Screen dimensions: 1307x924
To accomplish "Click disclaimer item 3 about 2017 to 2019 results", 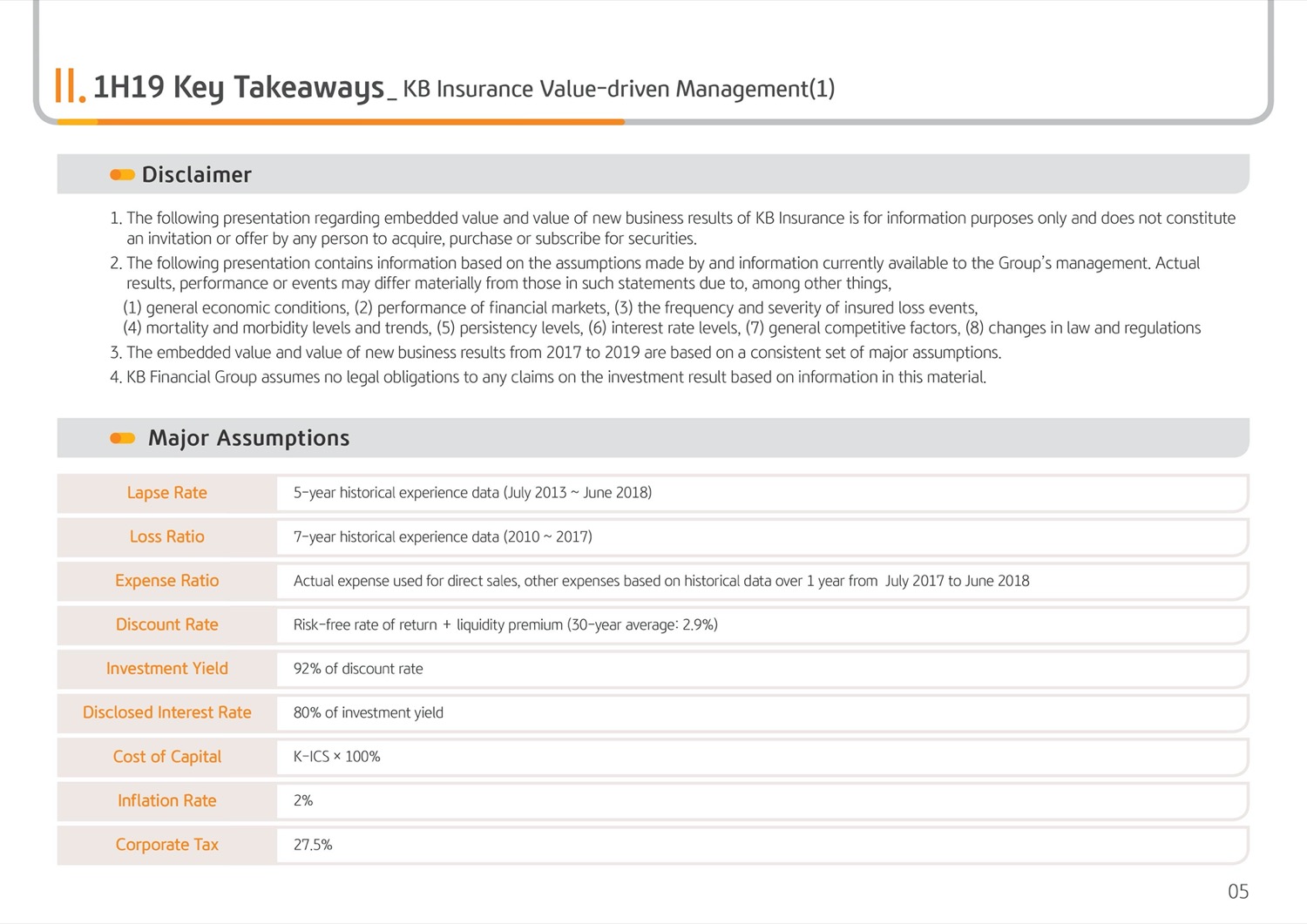I will click(x=556, y=353).
